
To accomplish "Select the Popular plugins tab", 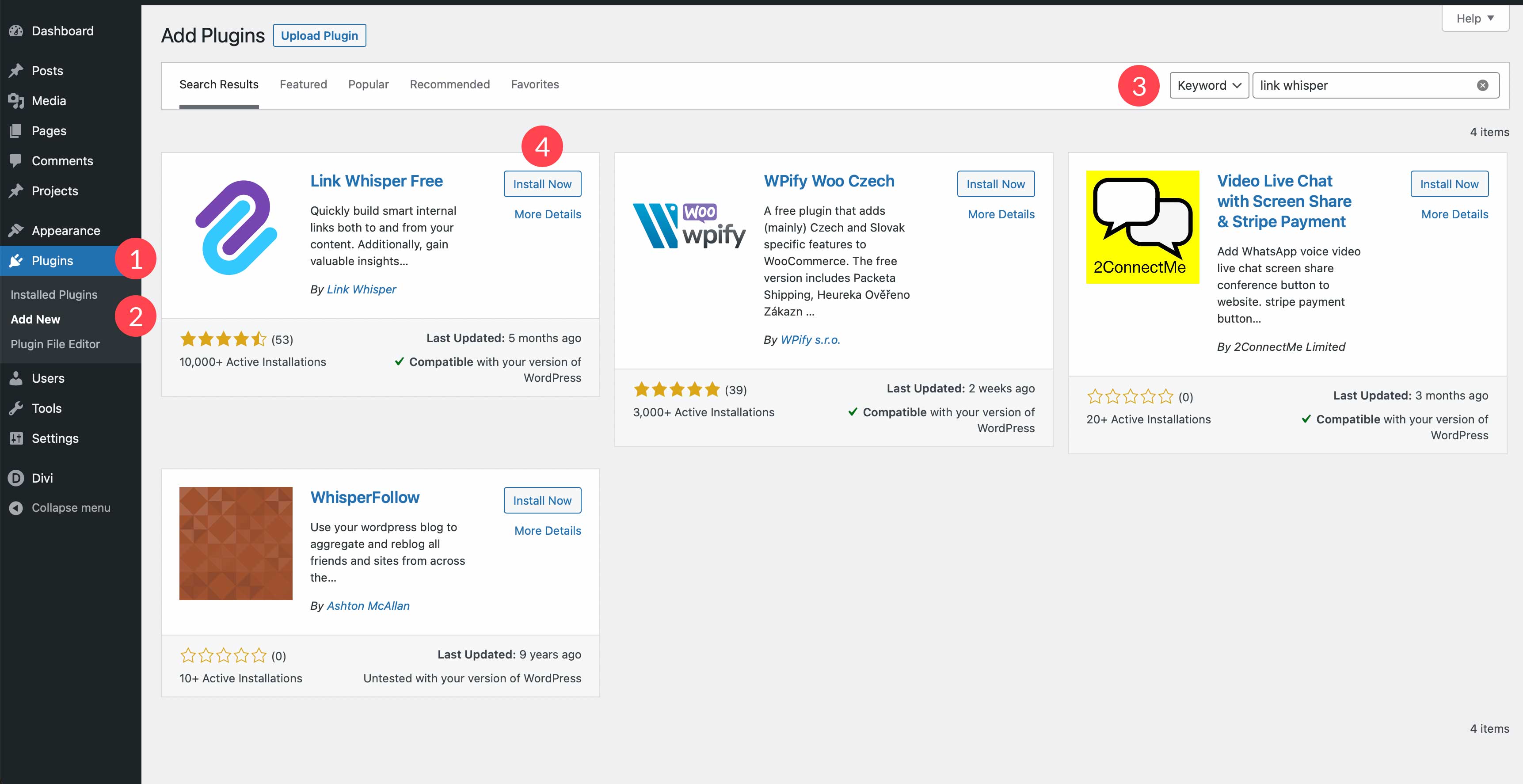I will point(368,83).
